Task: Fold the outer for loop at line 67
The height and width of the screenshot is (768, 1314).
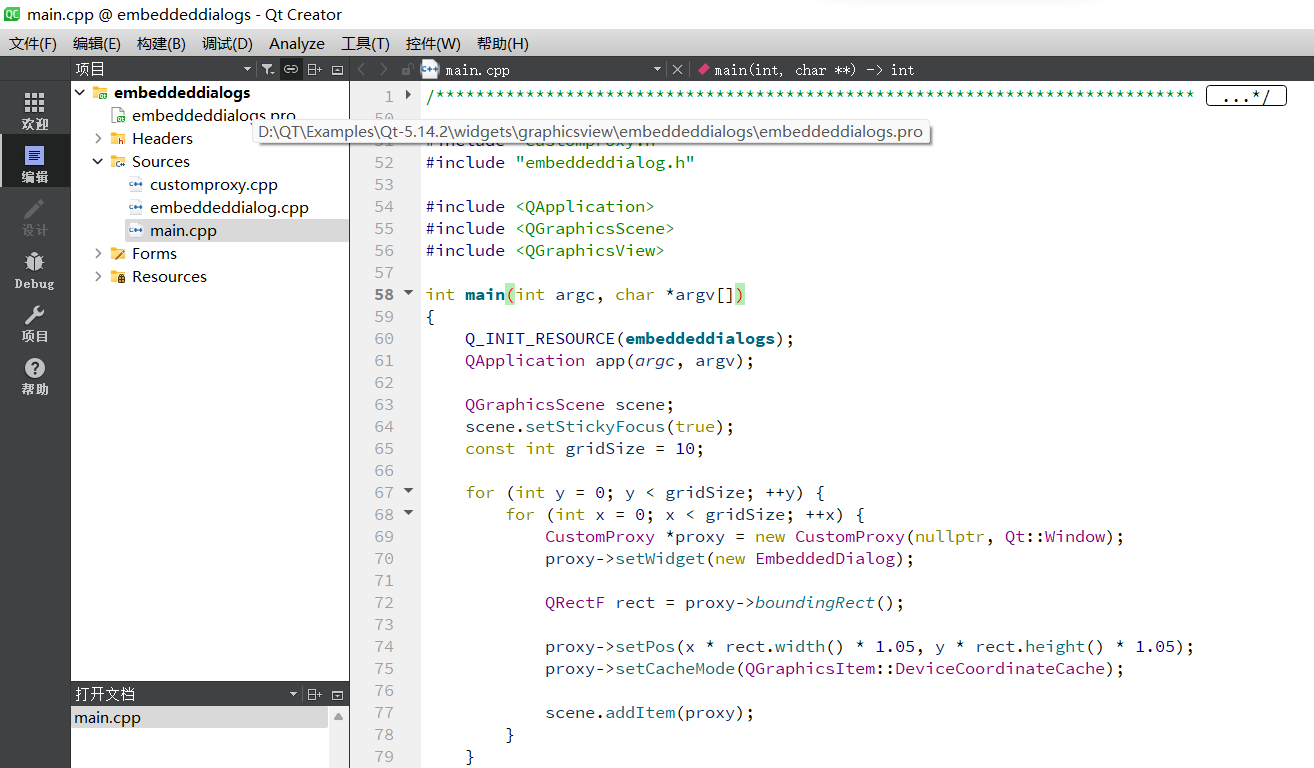Action: coord(408,491)
